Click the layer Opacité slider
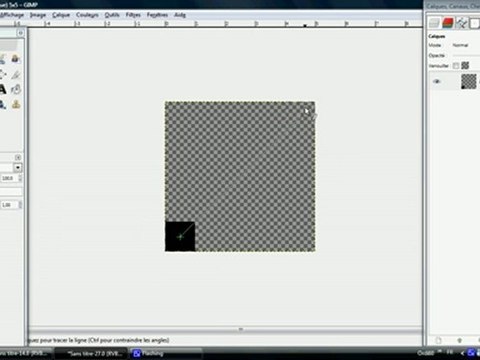480x360 pixels. pos(466,55)
